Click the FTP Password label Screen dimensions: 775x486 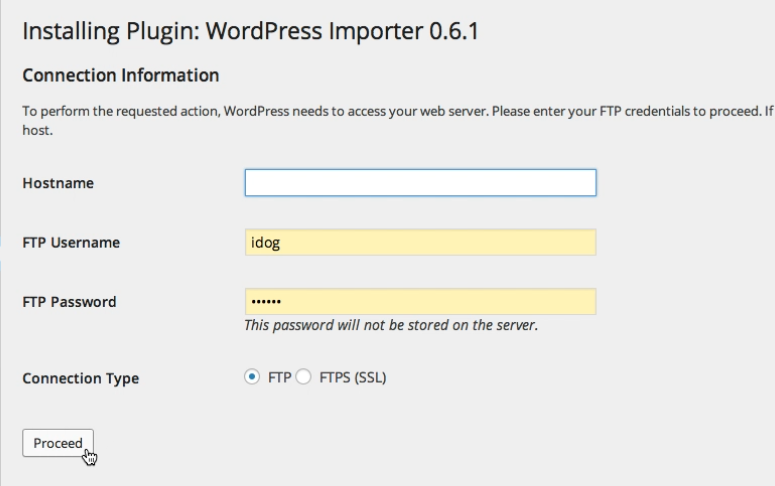(x=69, y=302)
